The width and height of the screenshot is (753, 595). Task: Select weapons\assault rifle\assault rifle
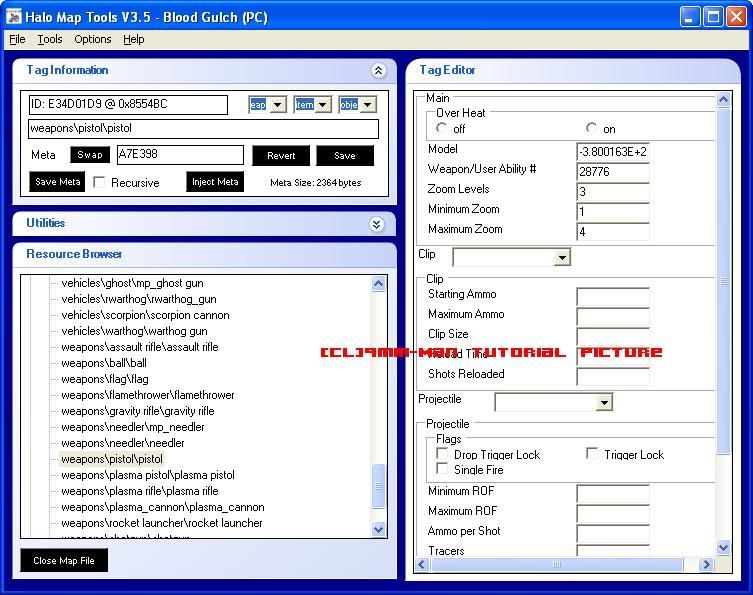point(140,347)
